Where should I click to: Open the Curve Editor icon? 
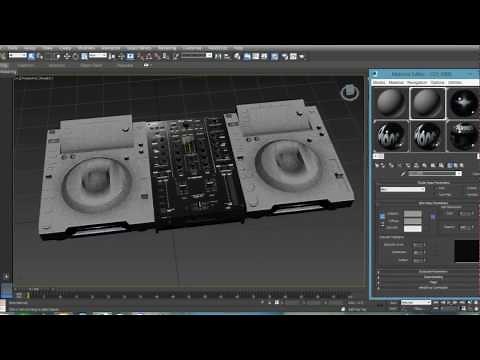[256, 56]
